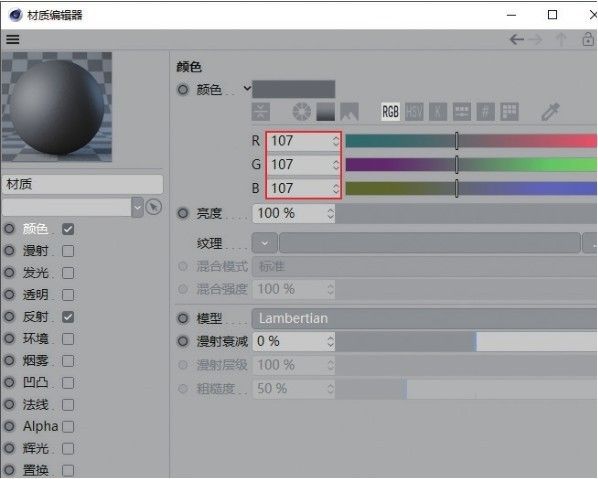Open the hamburger menu icon
598x479 pixels.
pyautogui.click(x=13, y=39)
